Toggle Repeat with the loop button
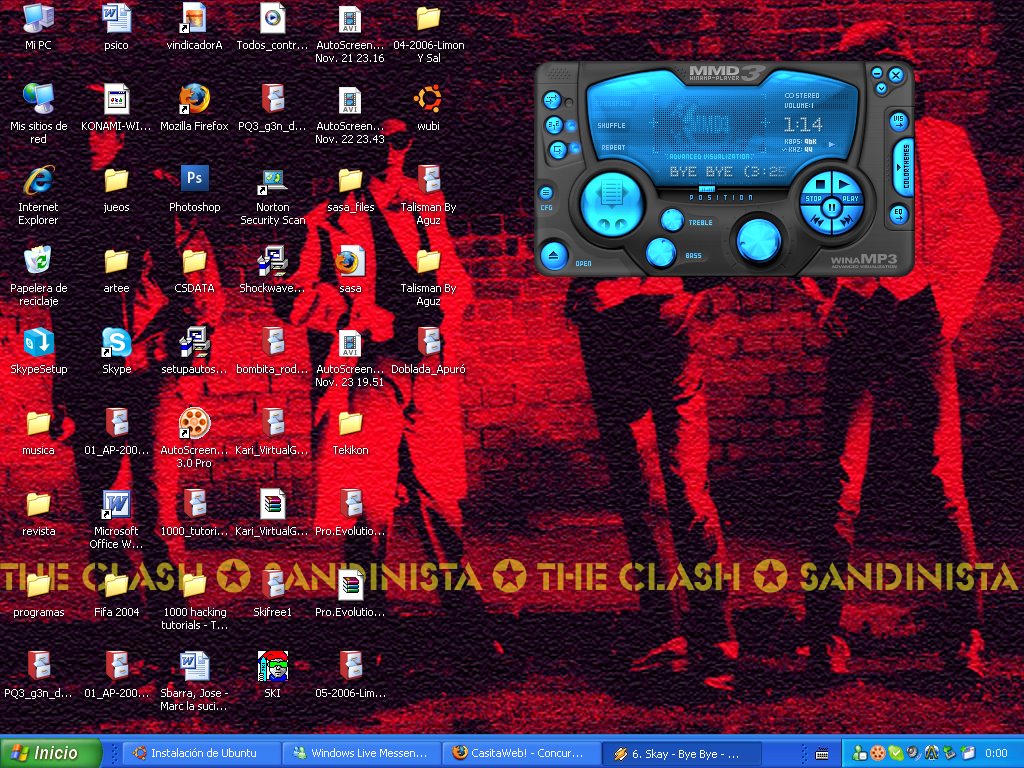The height and width of the screenshot is (768, 1024). click(558, 150)
